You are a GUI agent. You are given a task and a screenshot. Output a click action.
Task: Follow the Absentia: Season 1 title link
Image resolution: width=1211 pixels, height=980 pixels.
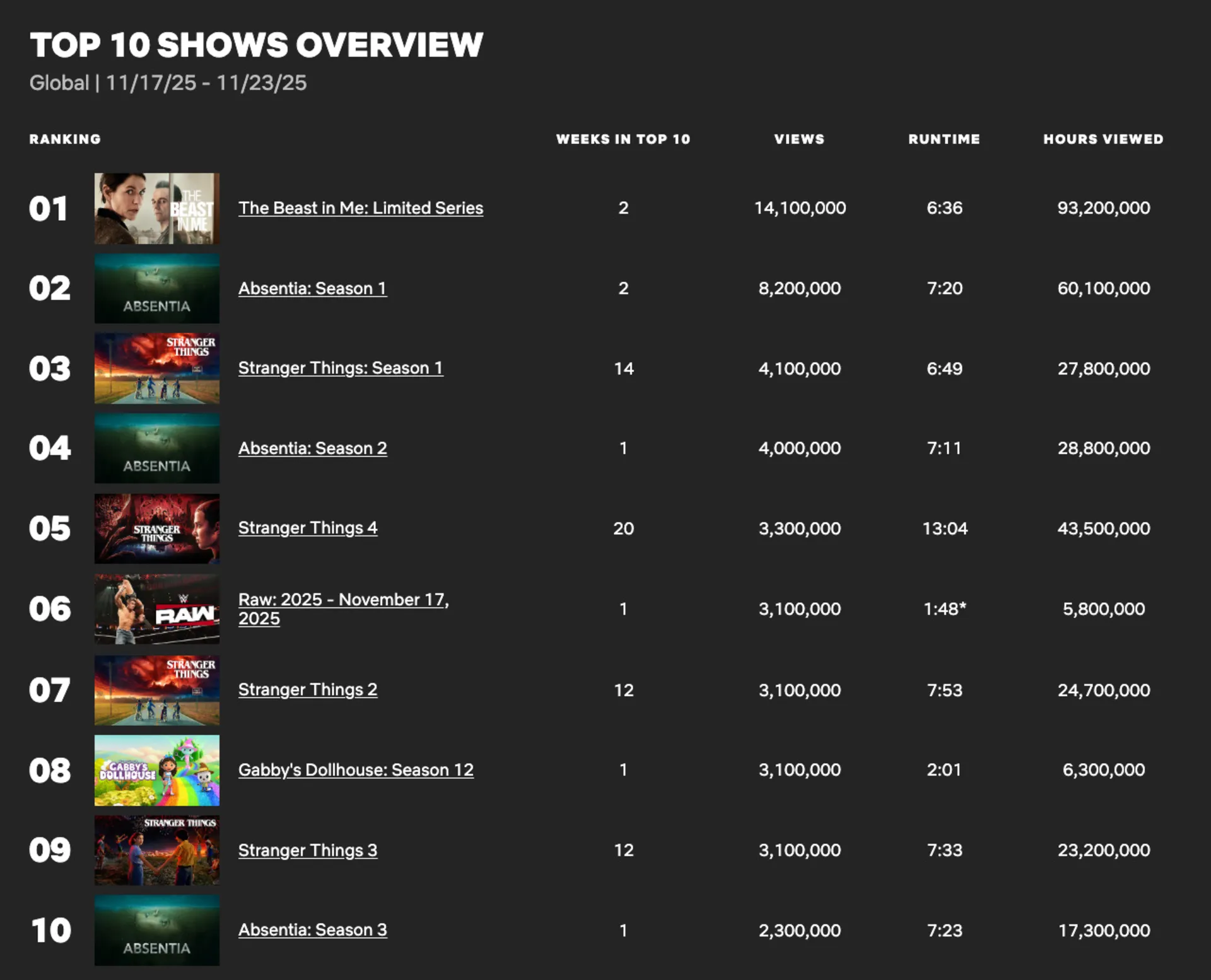tap(312, 288)
